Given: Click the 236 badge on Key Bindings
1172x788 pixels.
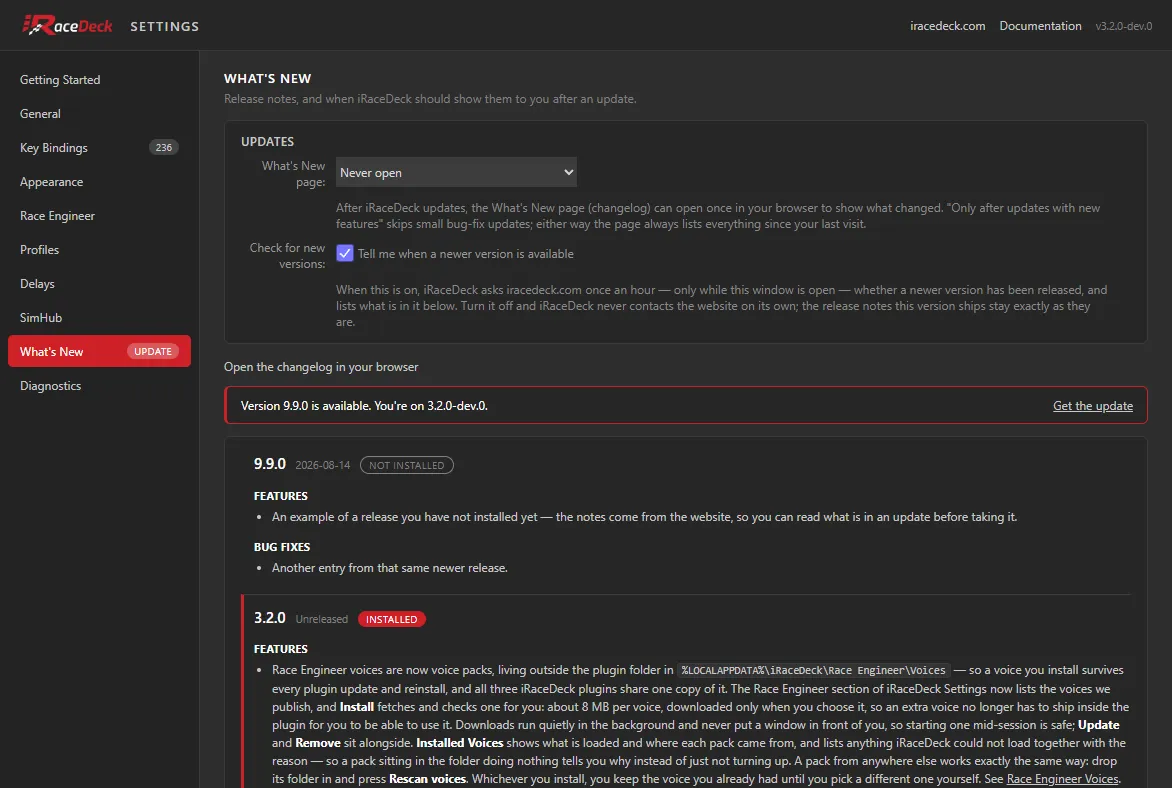Looking at the screenshot, I should (164, 147).
